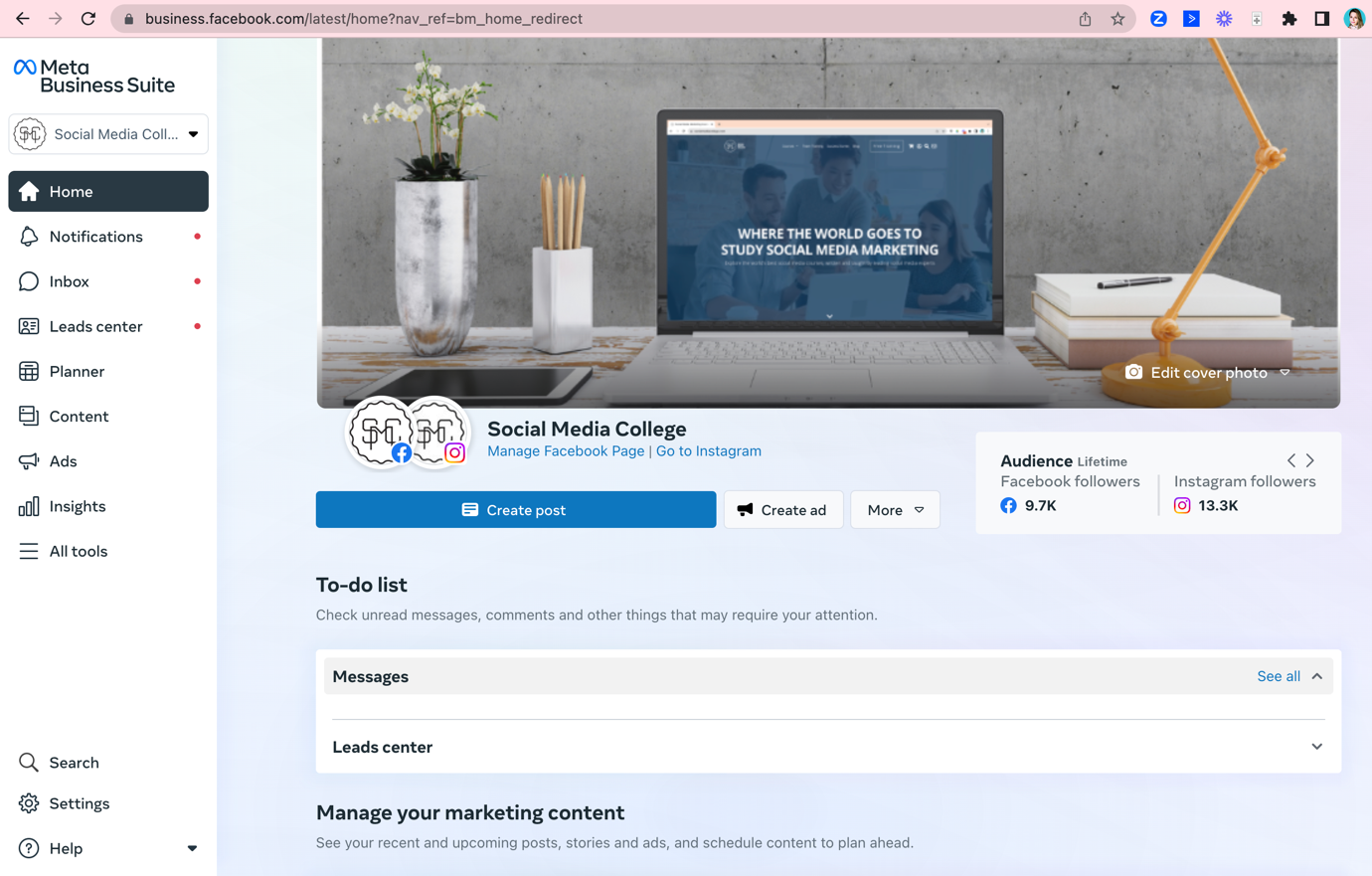The image size is (1372, 876).
Task: Open the More dropdown button
Action: pos(895,510)
